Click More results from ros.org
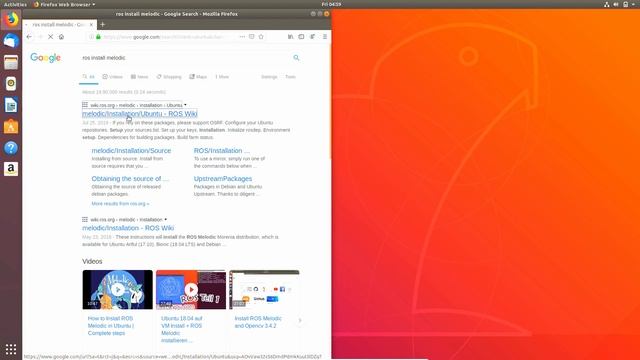Image resolution: width=640 pixels, height=360 pixels. (120, 204)
